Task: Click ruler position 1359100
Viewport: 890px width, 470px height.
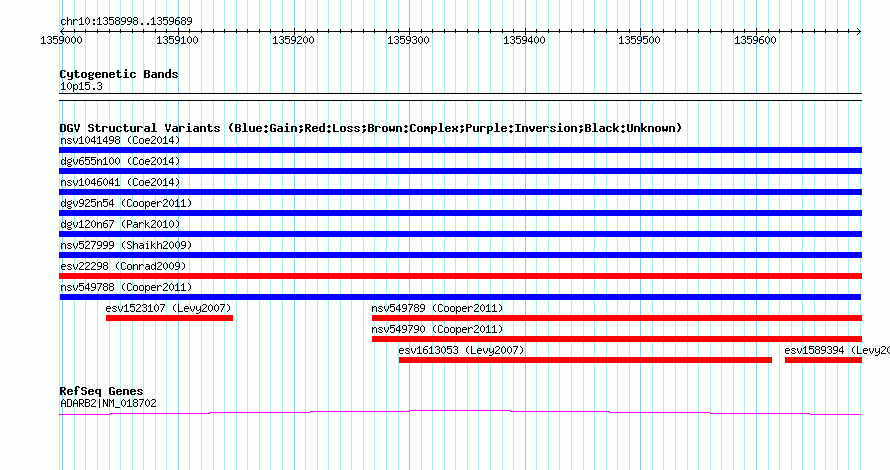Action: coord(177,40)
